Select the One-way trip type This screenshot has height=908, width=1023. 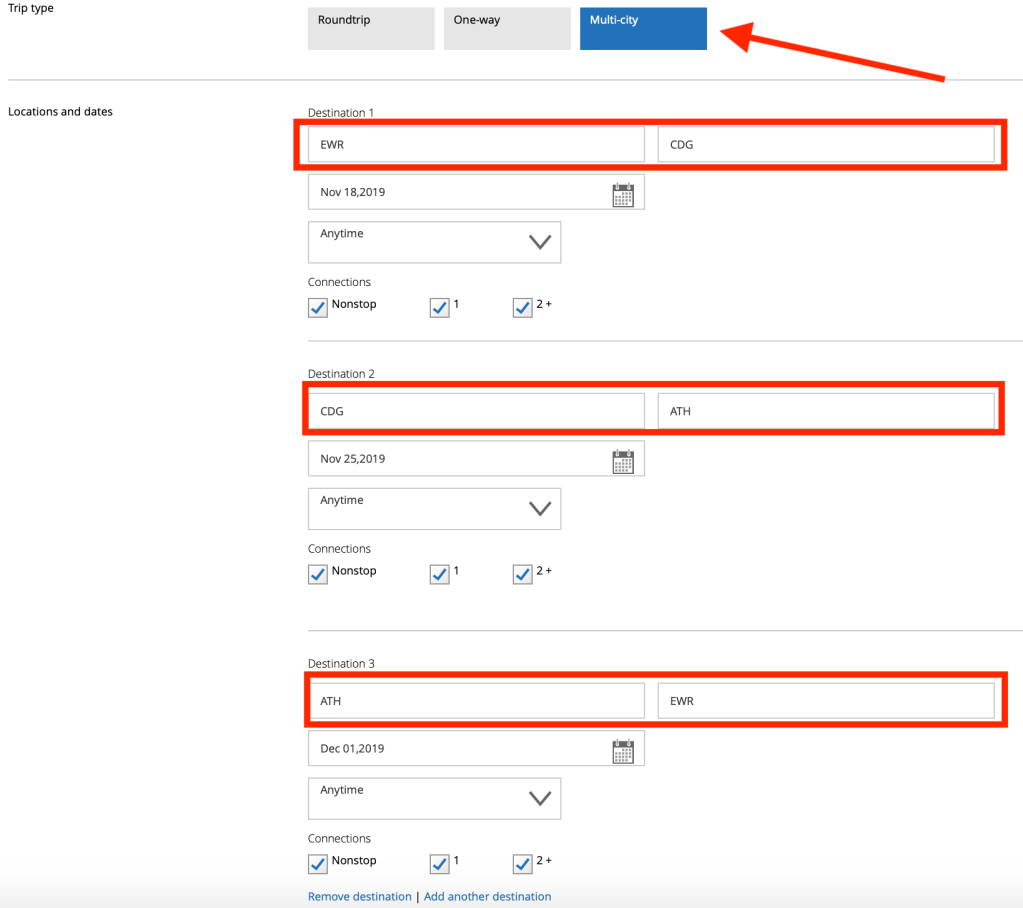coord(507,29)
